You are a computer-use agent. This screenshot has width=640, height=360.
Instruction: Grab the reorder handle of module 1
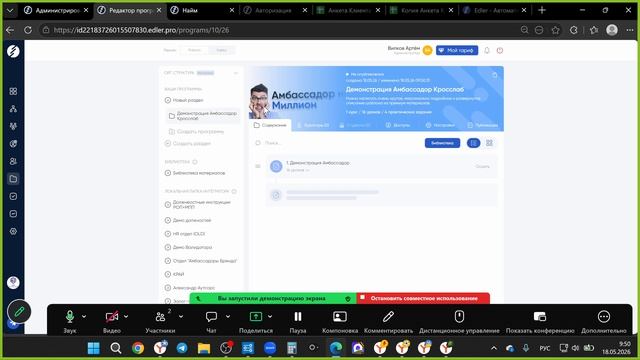click(258, 166)
